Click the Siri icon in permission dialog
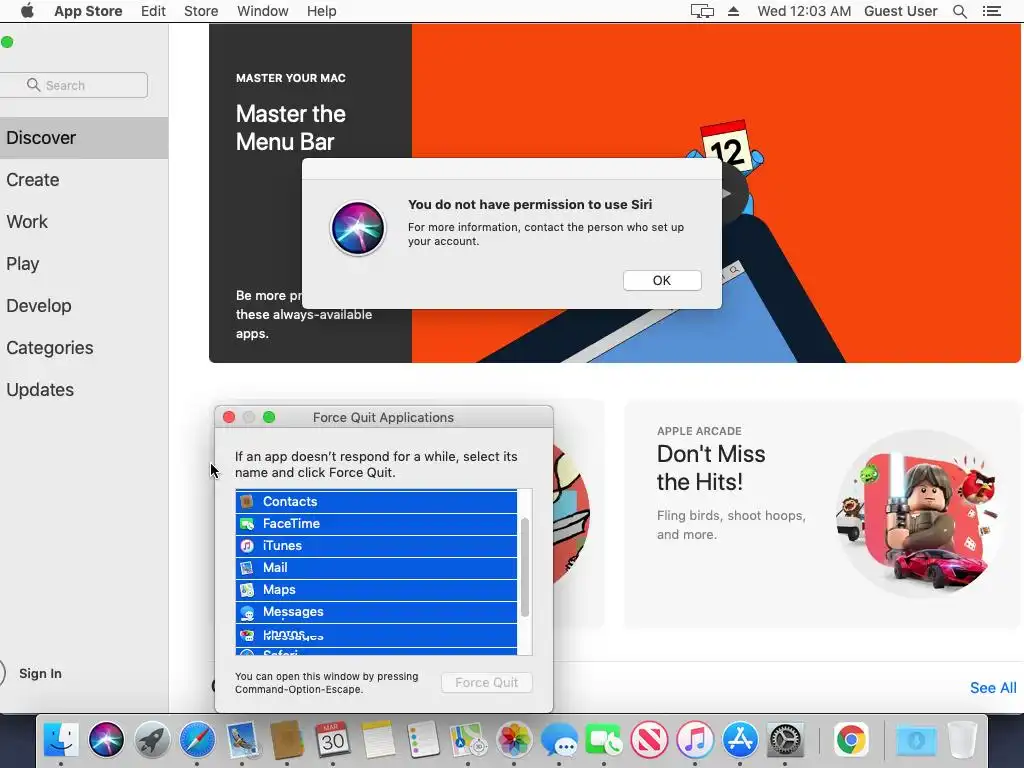 pos(358,229)
